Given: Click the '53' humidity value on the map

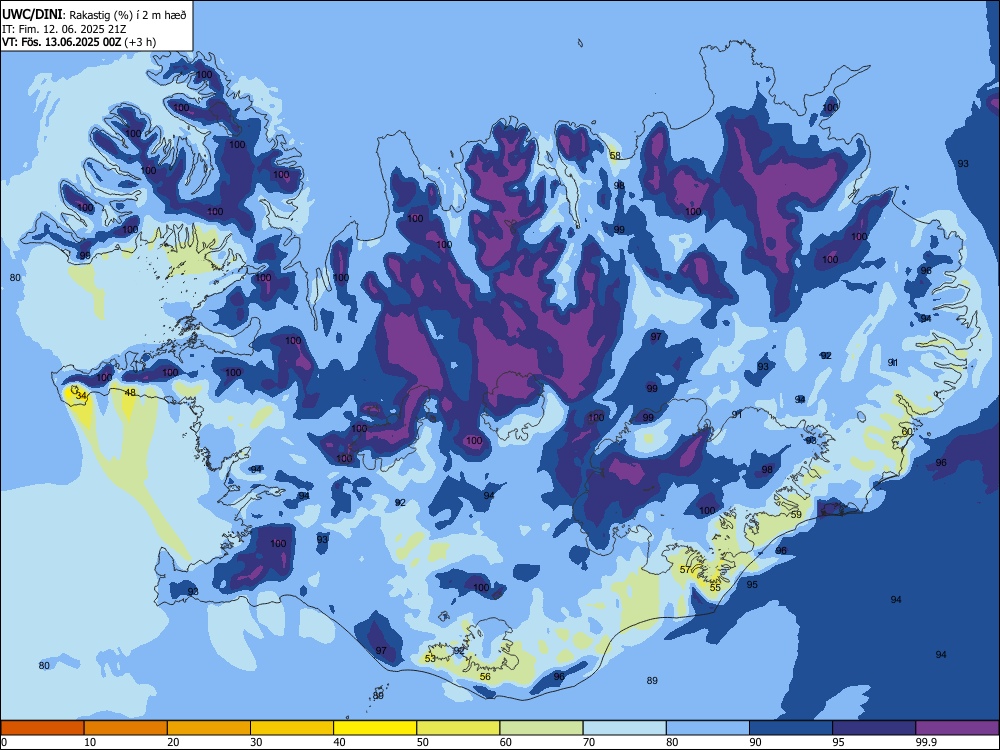Looking at the screenshot, I should pos(430,658).
